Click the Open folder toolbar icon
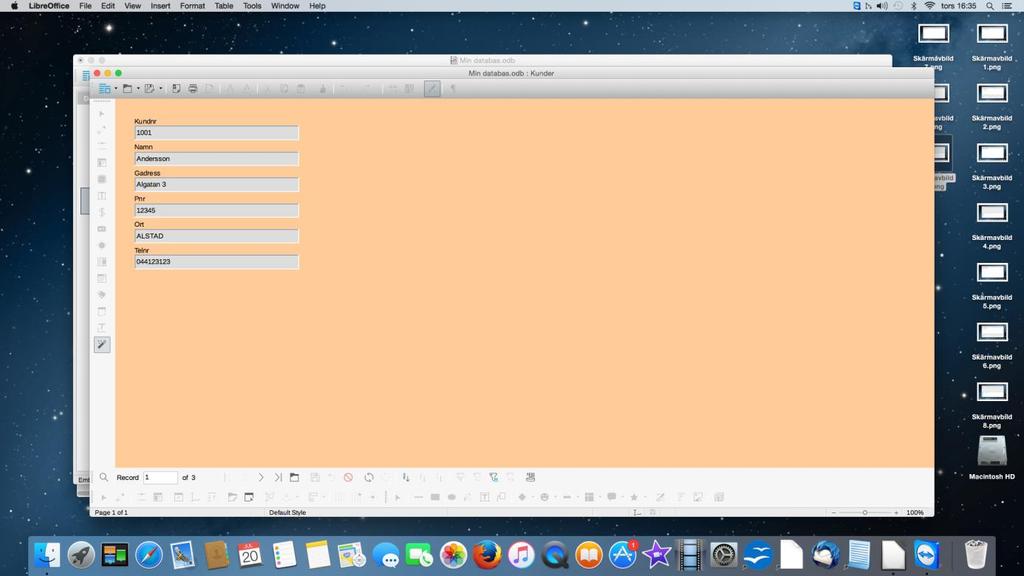 click(x=127, y=89)
